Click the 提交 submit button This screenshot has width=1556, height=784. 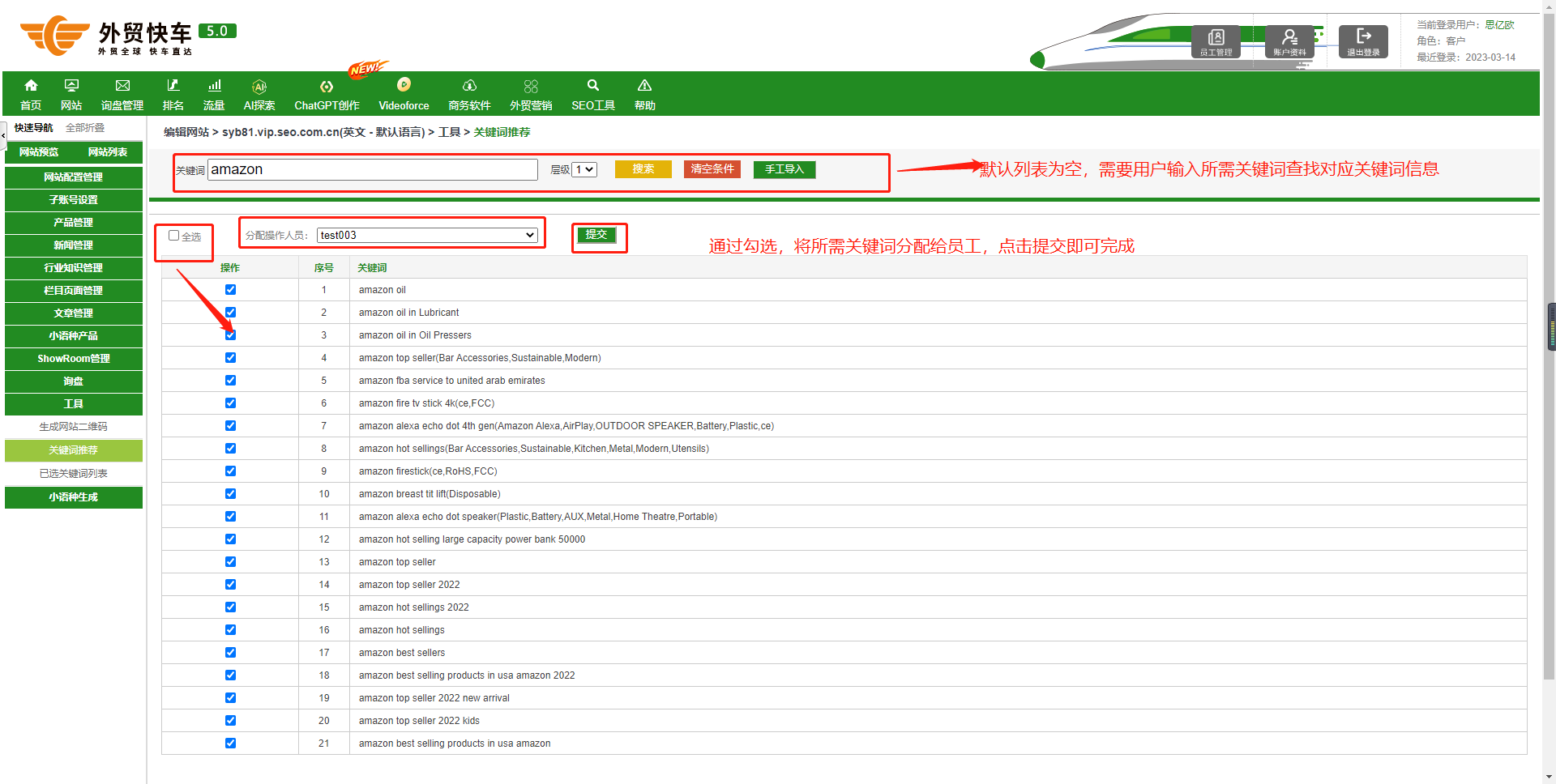pyautogui.click(x=596, y=235)
